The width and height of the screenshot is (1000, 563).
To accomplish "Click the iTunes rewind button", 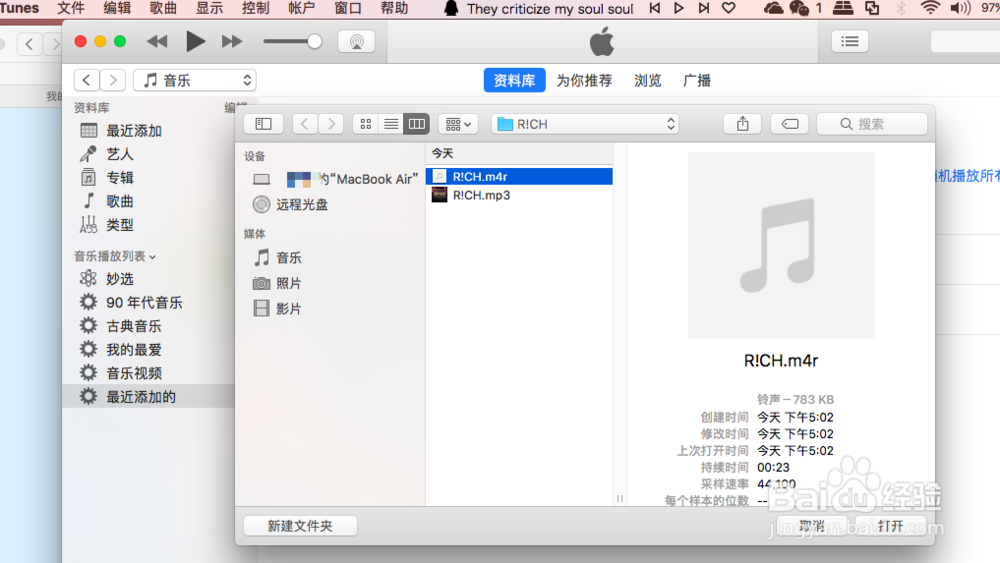I will point(157,41).
